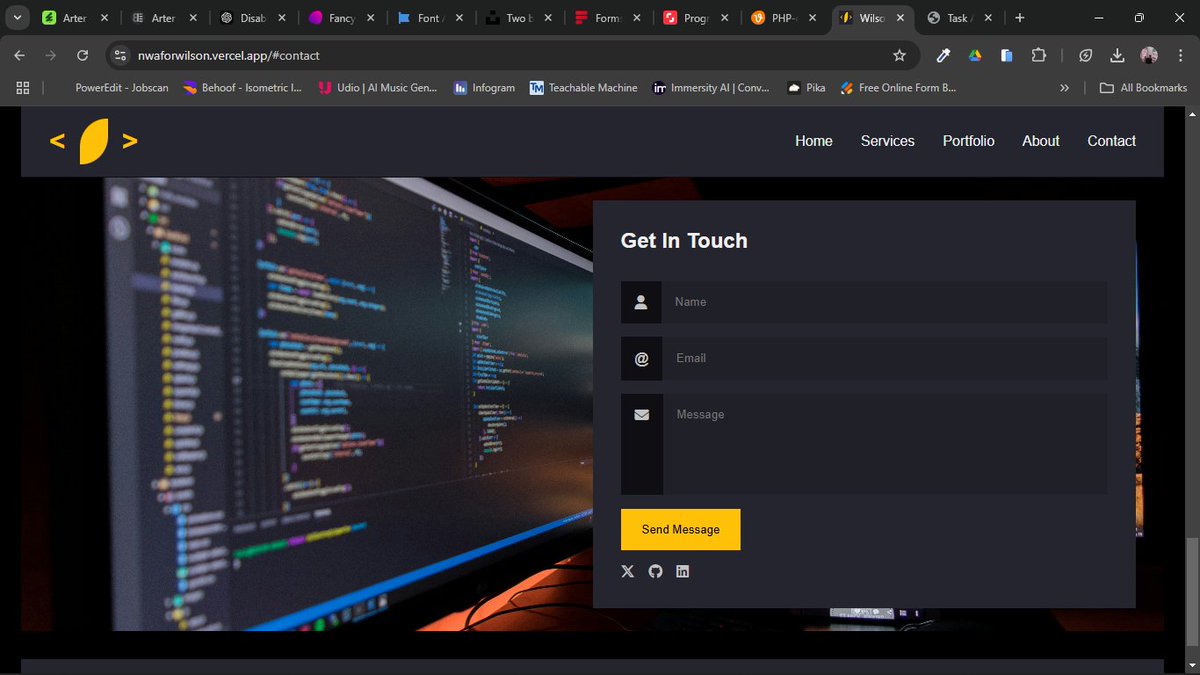Open the Teachable Machine bookmark

coord(584,88)
